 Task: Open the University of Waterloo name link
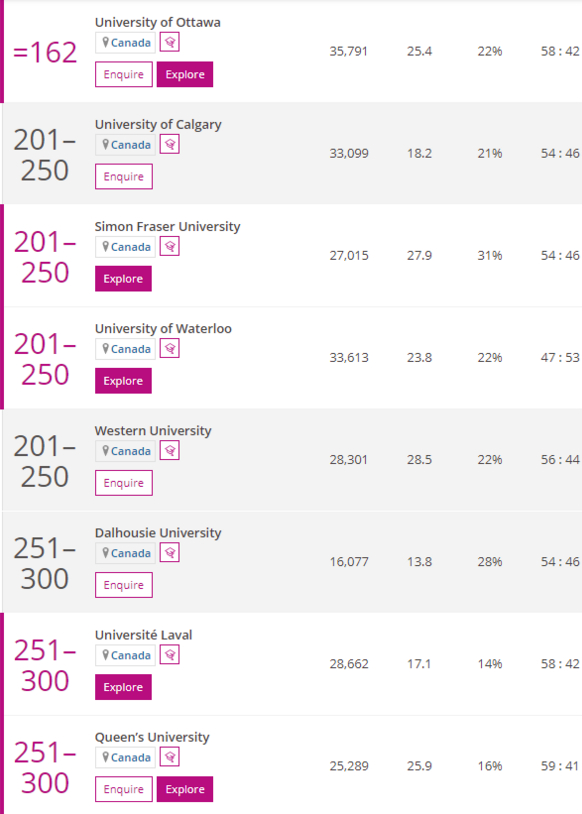click(163, 329)
